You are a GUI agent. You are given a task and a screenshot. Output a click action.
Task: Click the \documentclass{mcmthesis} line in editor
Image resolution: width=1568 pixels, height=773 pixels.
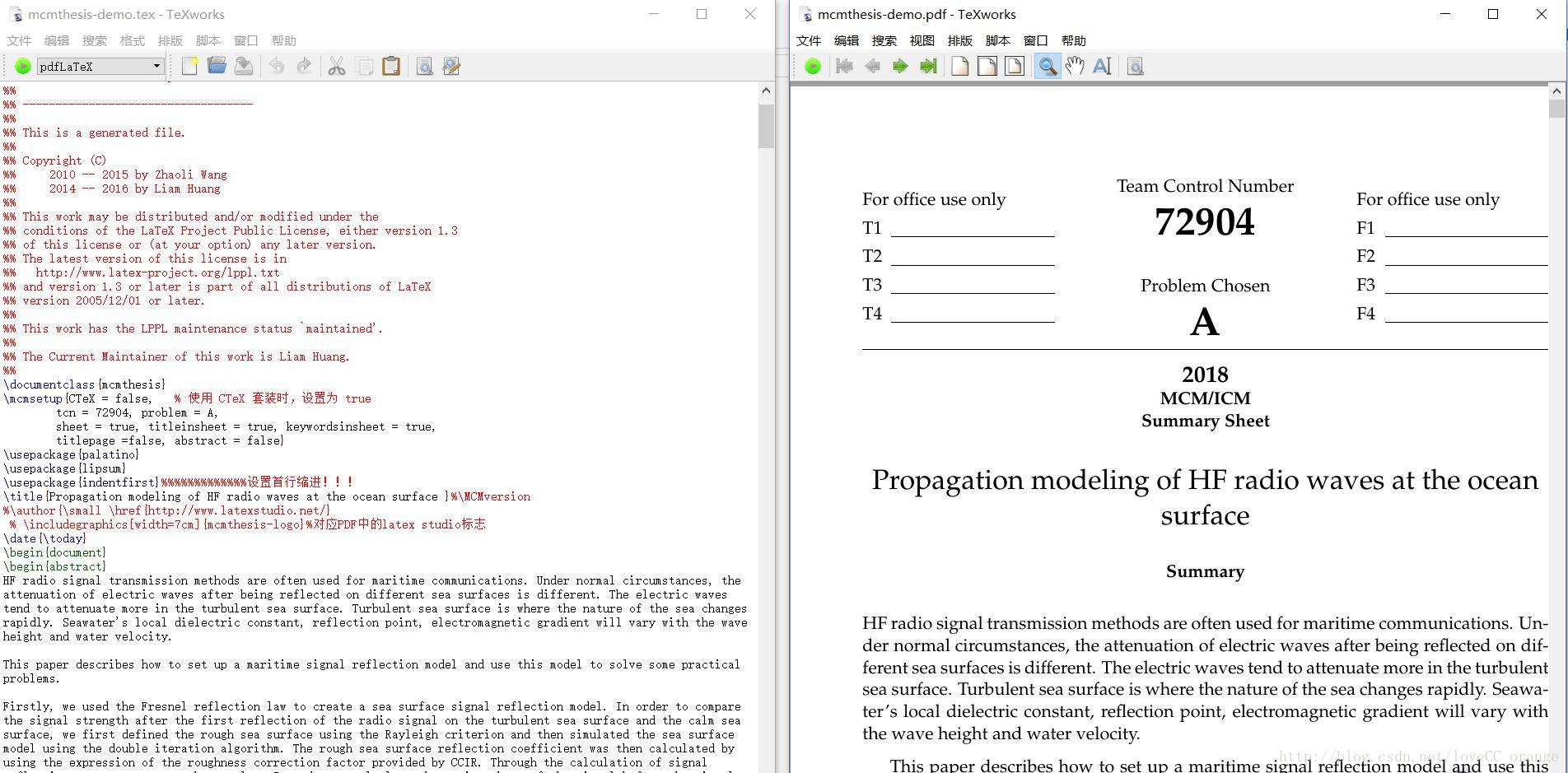click(x=85, y=384)
